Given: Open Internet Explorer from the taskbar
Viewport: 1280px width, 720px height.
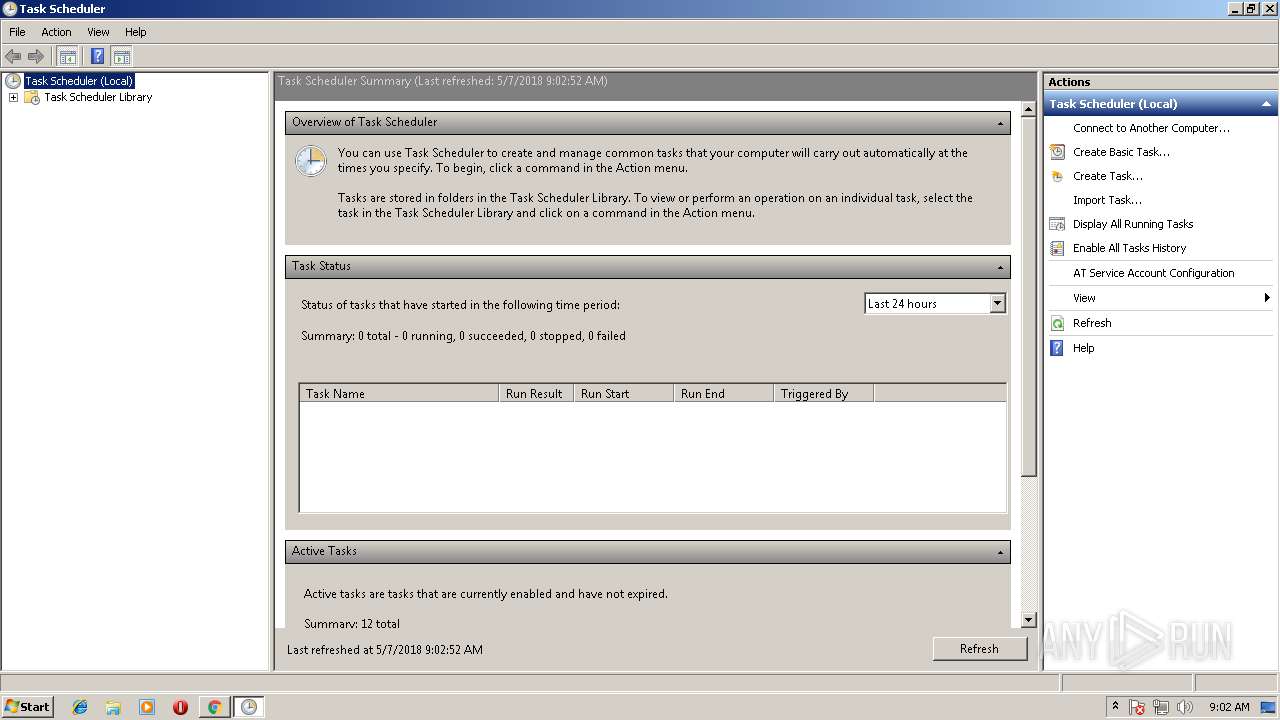Looking at the screenshot, I should pyautogui.click(x=80, y=707).
